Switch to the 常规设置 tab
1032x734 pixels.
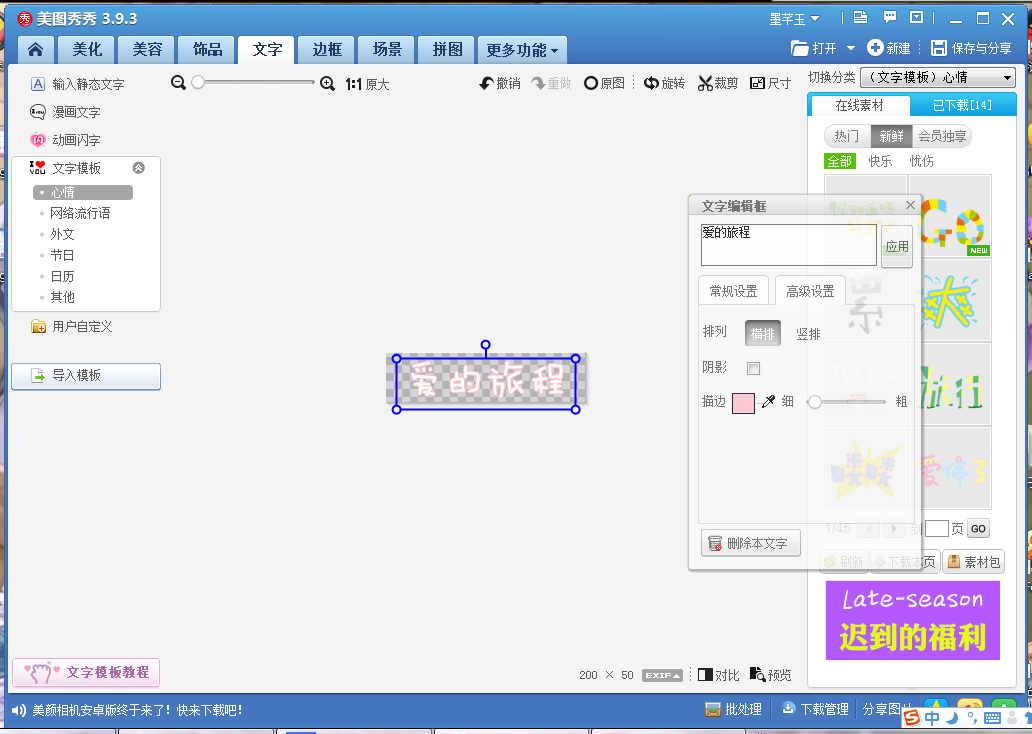[733, 291]
